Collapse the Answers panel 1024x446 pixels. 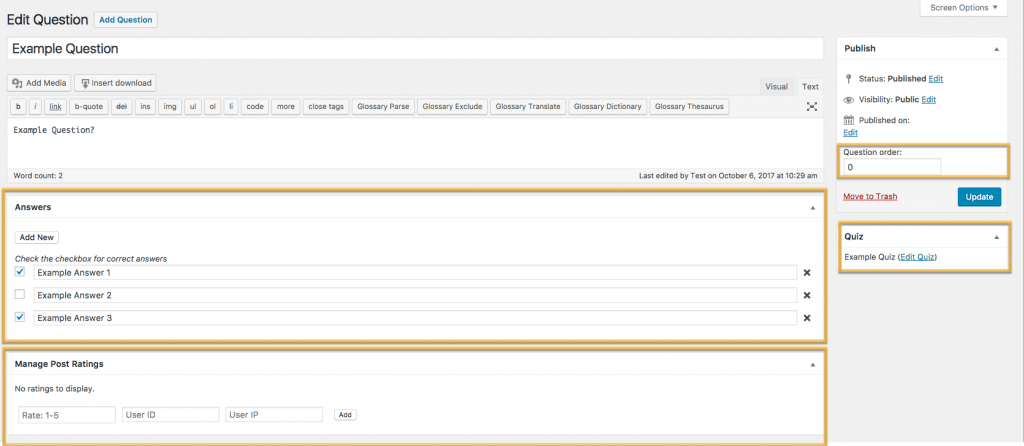[812, 208]
